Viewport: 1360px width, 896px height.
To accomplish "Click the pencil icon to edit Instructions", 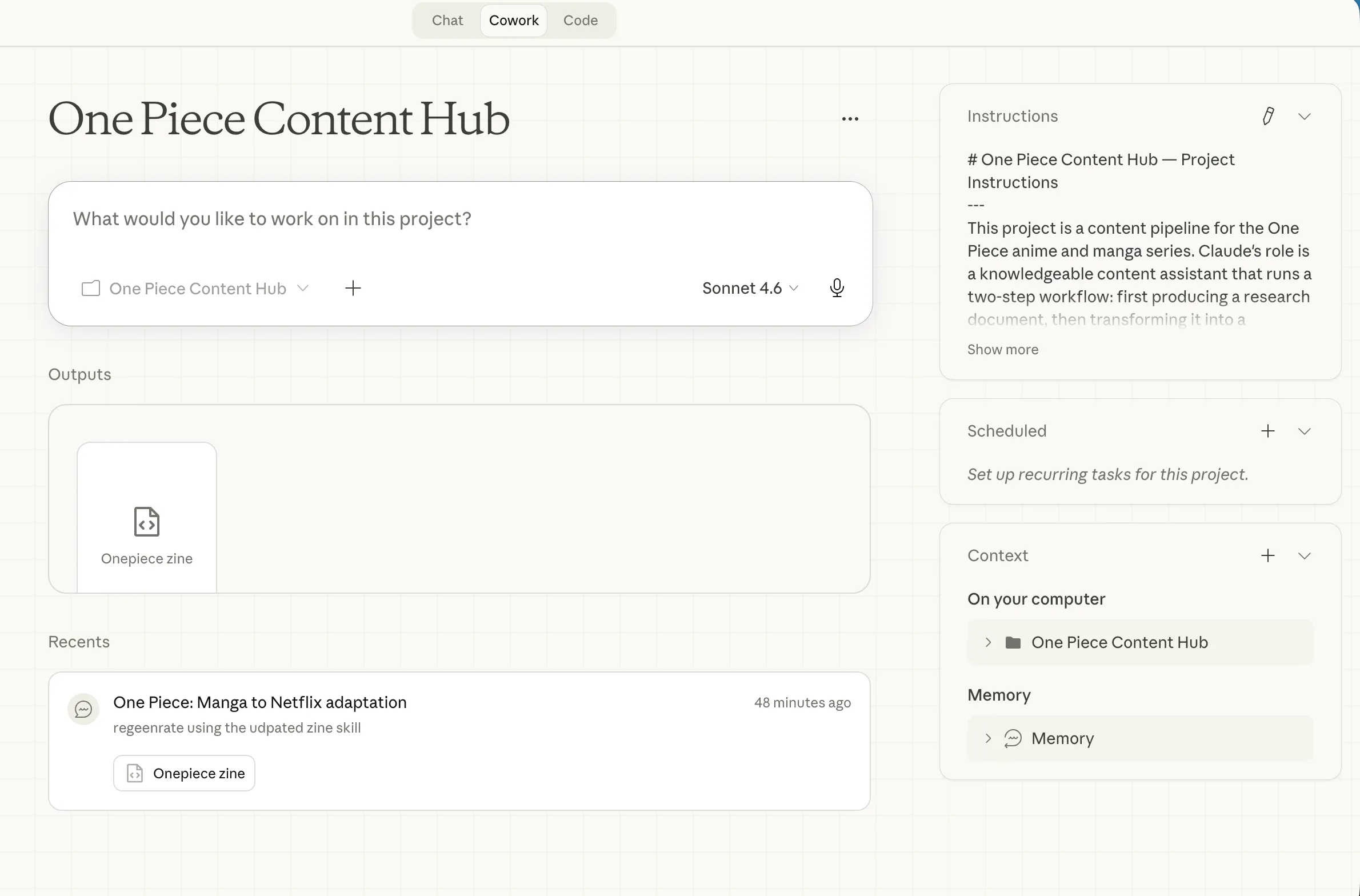I will (1267, 116).
